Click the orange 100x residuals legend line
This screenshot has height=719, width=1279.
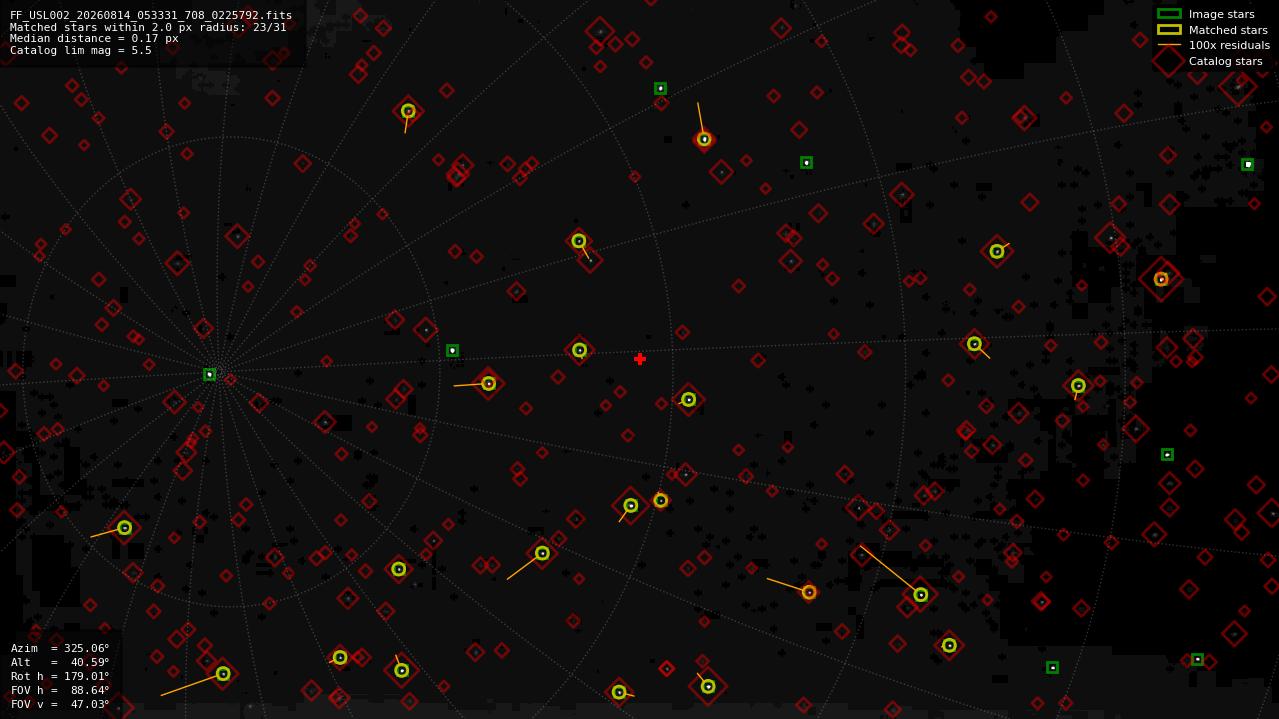1169,45
